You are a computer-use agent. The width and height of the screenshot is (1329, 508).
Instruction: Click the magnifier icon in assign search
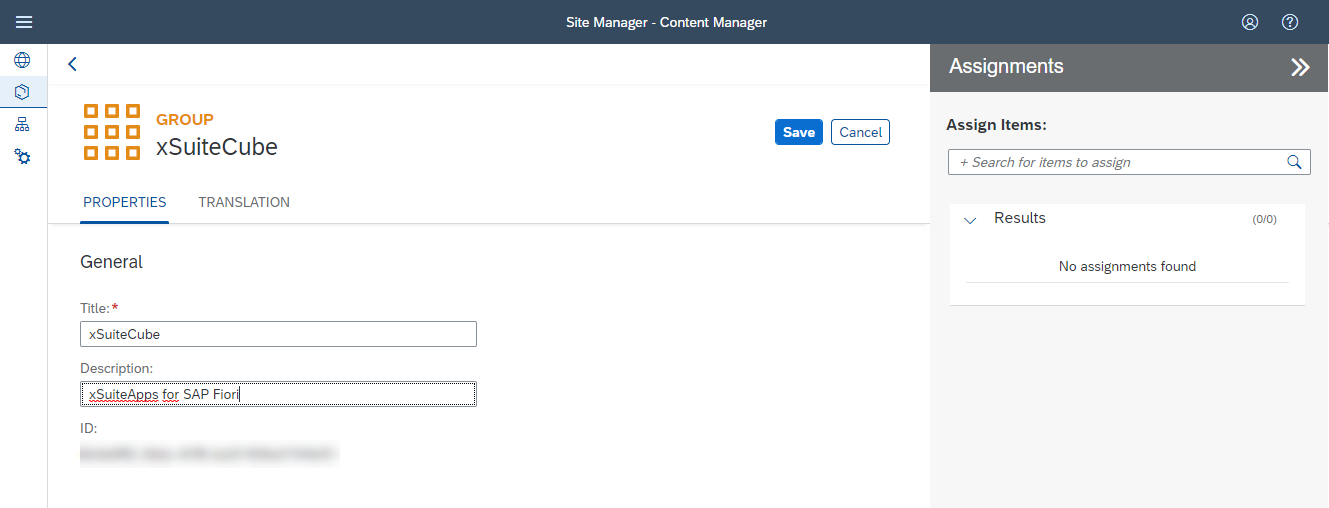click(1294, 162)
